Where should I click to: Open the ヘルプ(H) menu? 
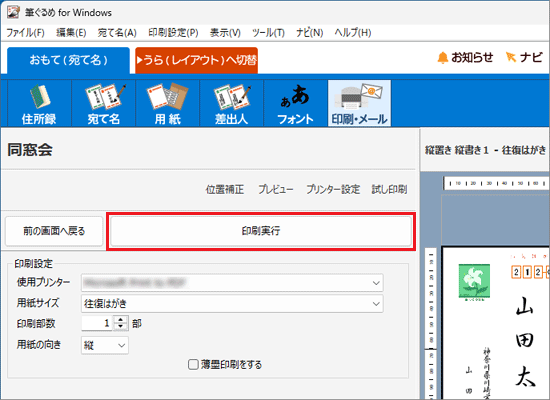[x=353, y=33]
